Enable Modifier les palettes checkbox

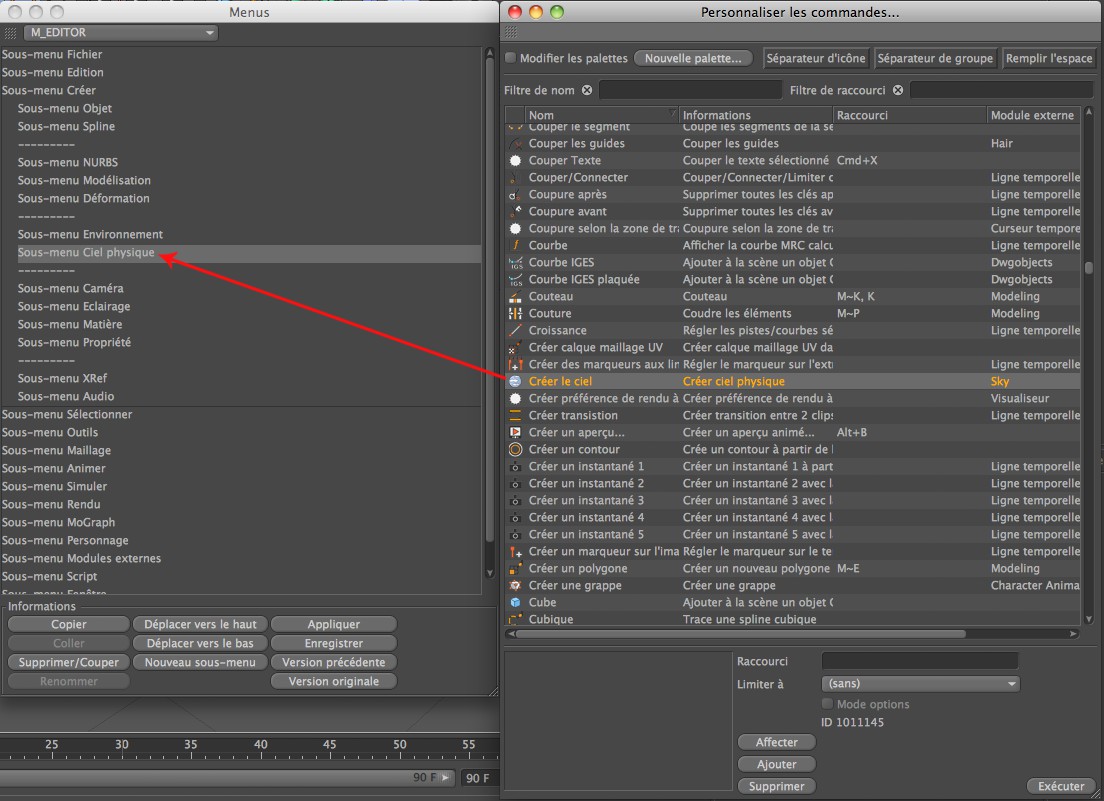point(511,59)
